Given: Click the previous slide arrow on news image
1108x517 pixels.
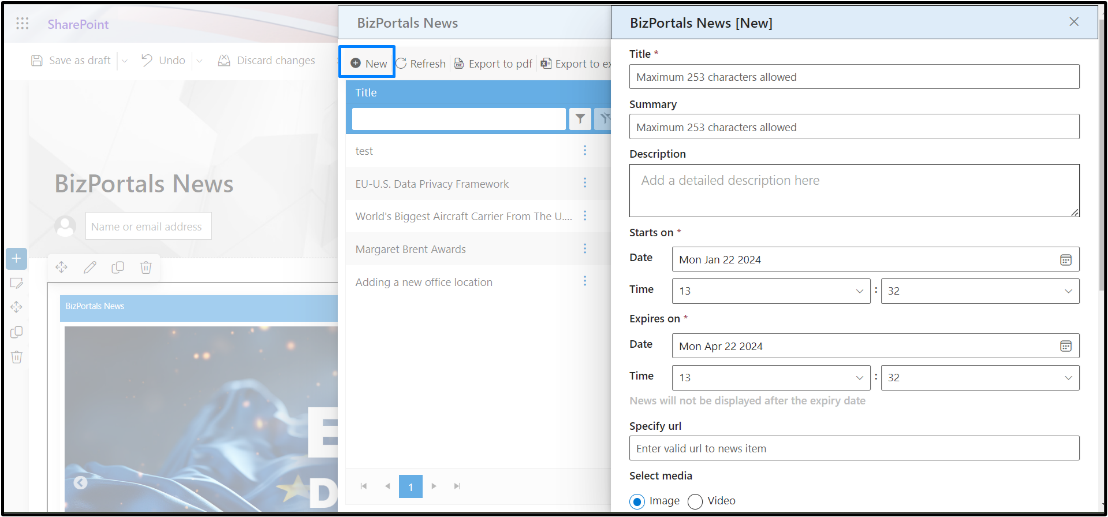Looking at the screenshot, I should tap(81, 483).
